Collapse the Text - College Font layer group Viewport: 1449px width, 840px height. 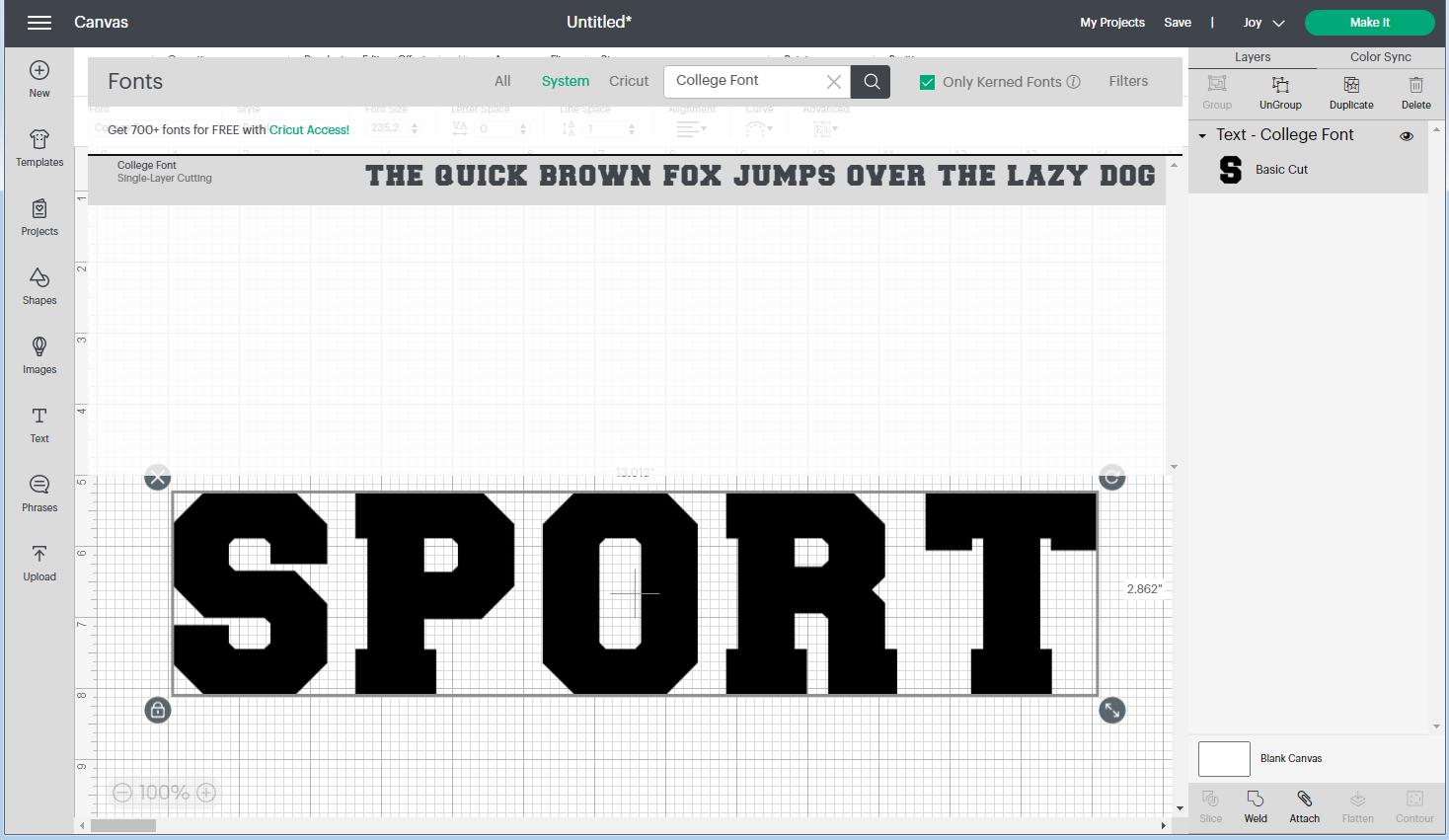pyautogui.click(x=1202, y=136)
